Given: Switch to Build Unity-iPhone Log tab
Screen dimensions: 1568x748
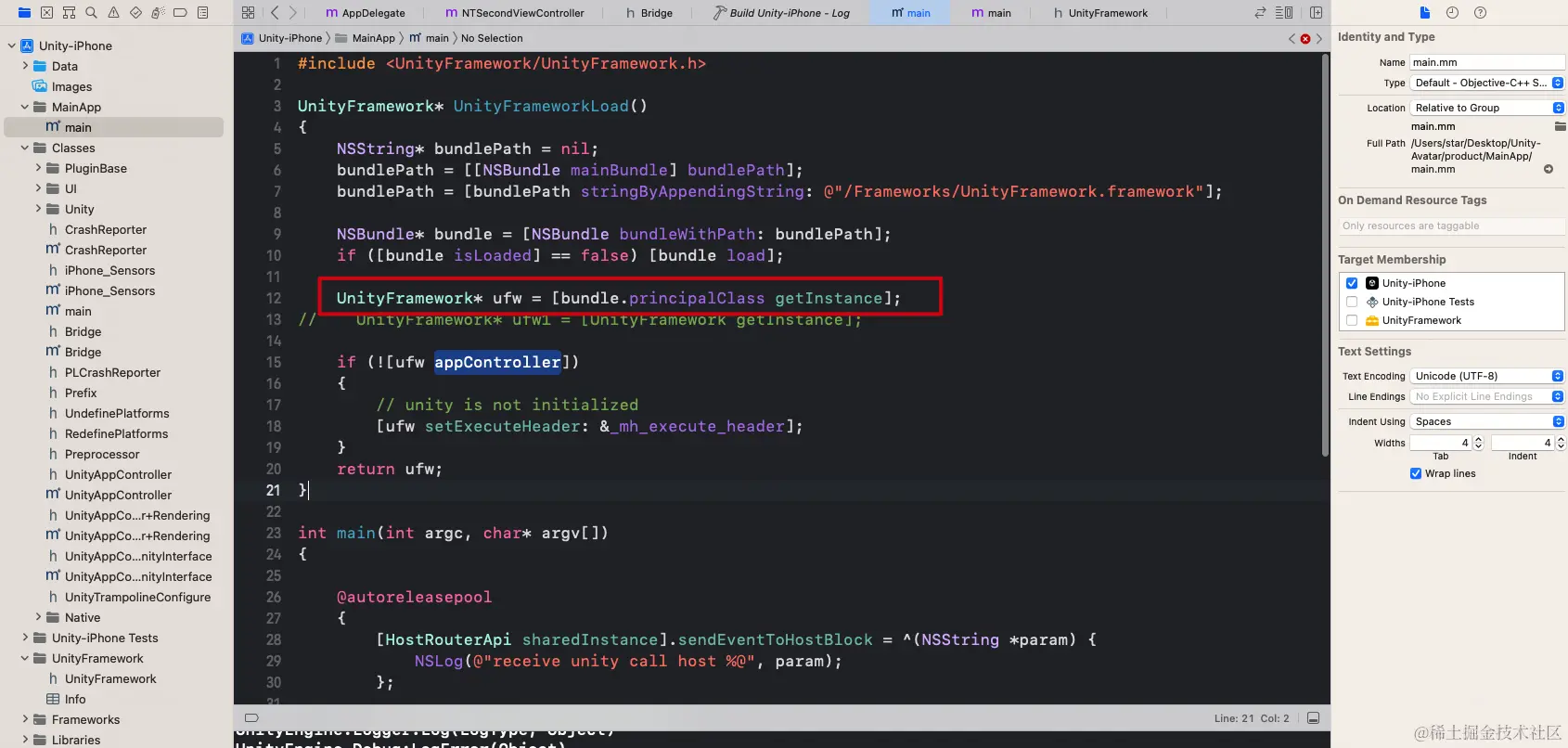Looking at the screenshot, I should tap(781, 13).
